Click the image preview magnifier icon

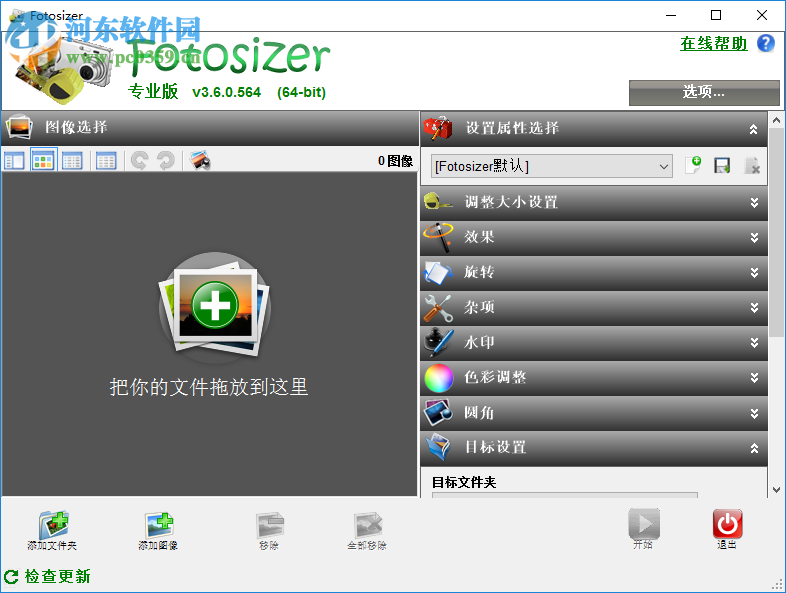pyautogui.click(x=200, y=161)
